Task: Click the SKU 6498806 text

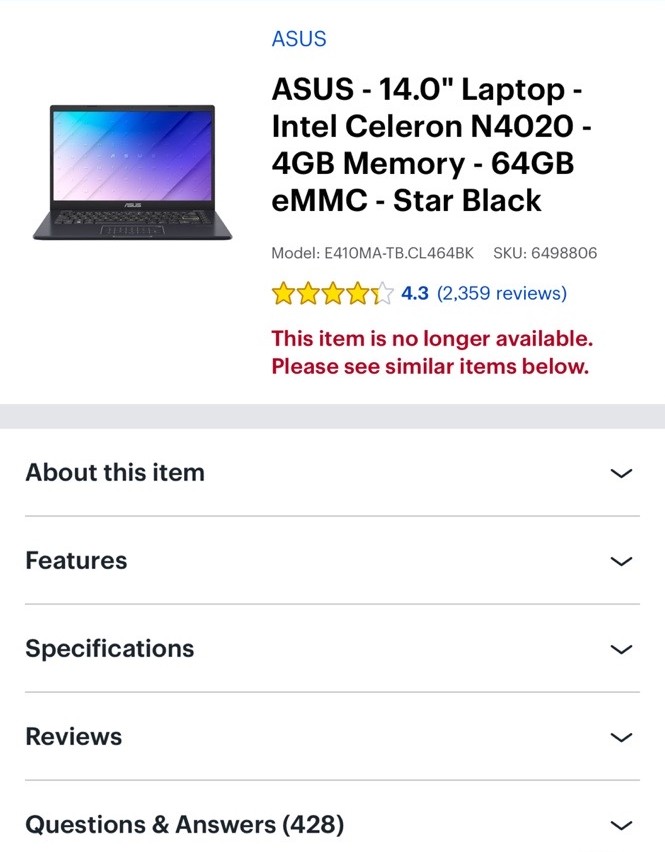Action: [x=544, y=253]
